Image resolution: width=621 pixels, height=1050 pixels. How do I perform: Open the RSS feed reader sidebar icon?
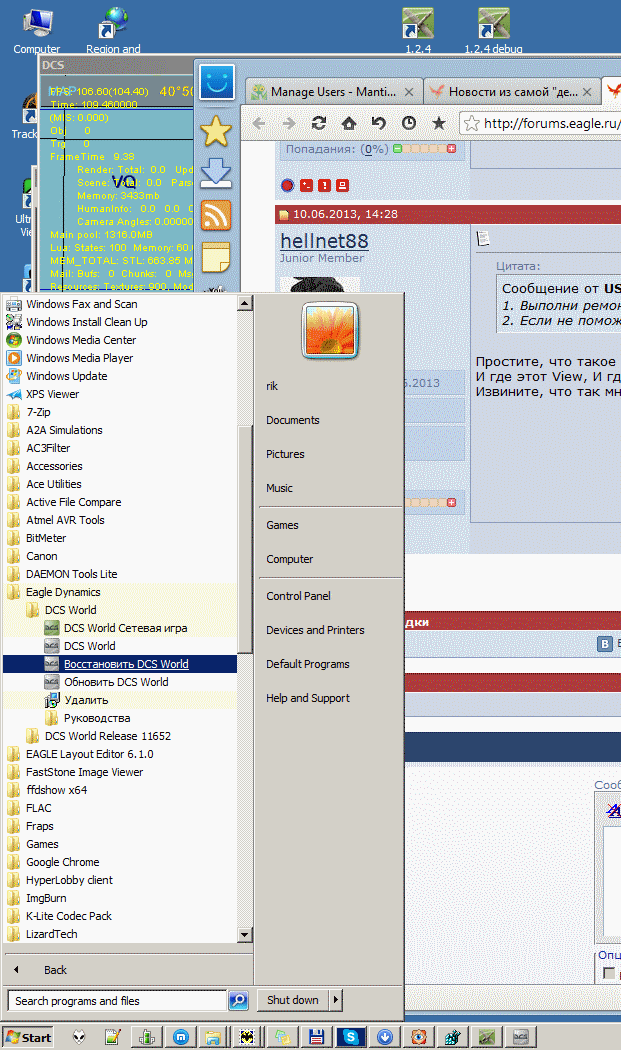tap(216, 215)
